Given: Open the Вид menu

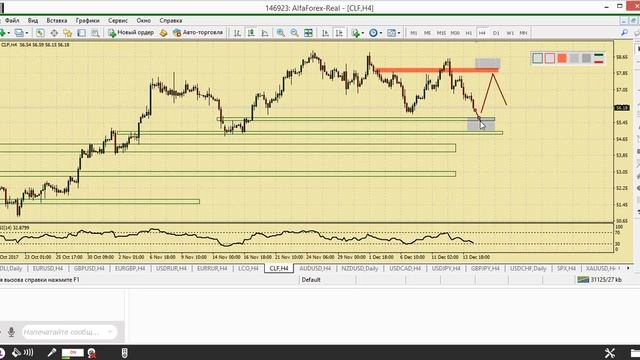Looking at the screenshot, I should (33, 20).
